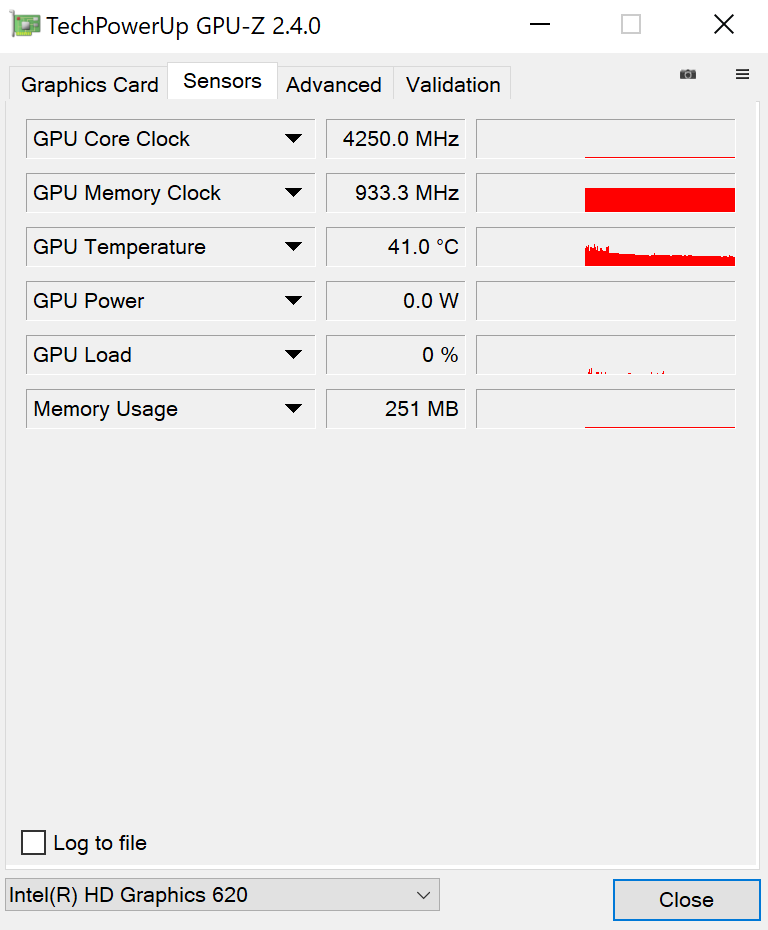Expand the GPU Temperature sensor dropdown

pyautogui.click(x=293, y=247)
